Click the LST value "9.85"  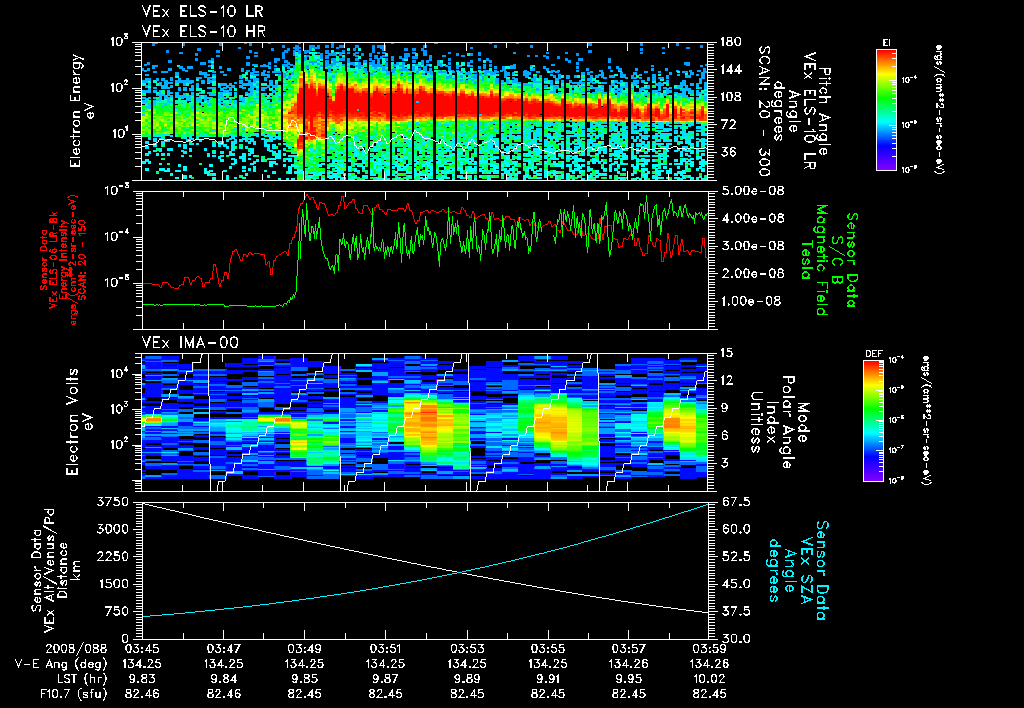tap(304, 679)
